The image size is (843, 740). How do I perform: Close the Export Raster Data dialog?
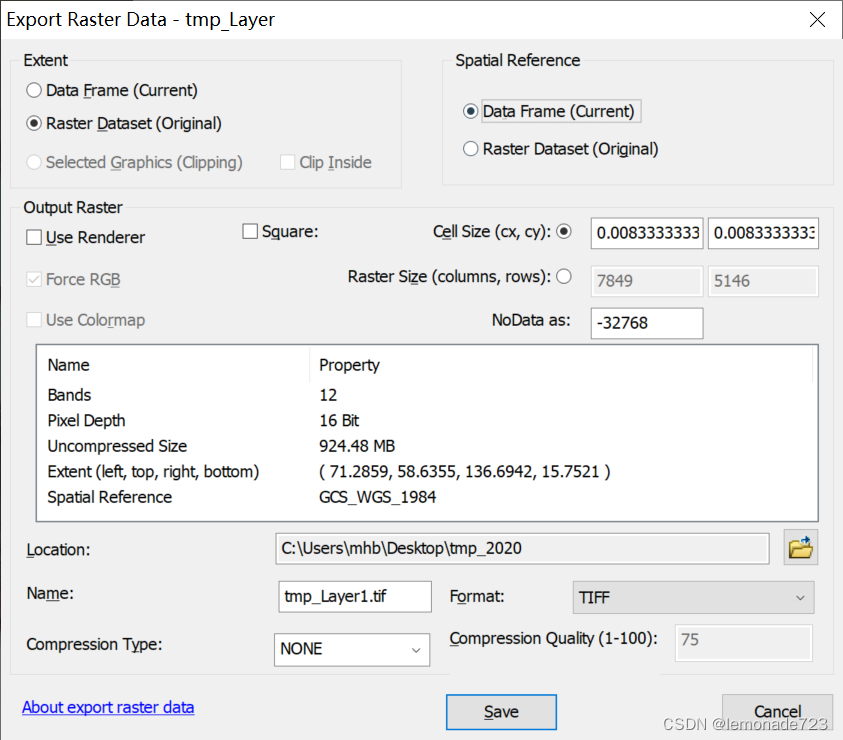click(x=817, y=19)
